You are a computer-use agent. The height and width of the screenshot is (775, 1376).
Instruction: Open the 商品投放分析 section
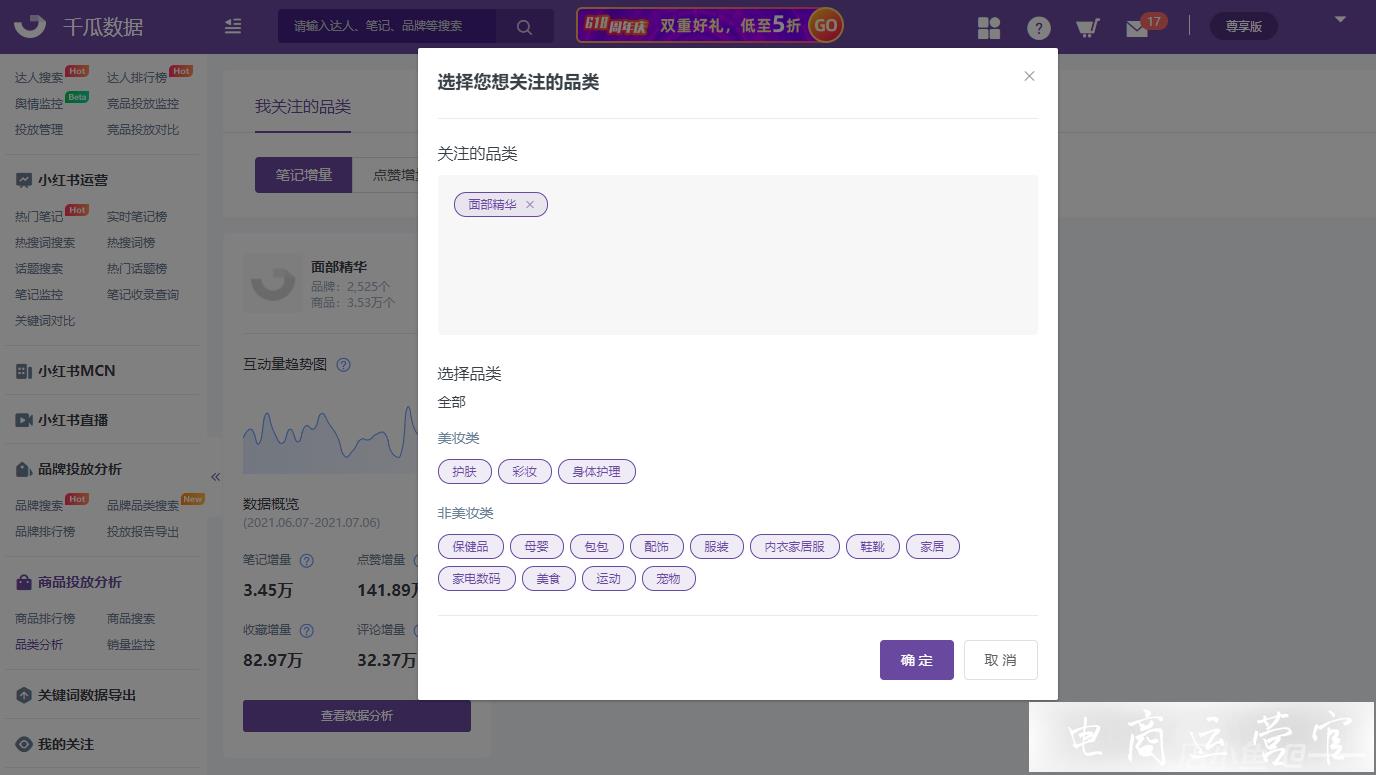click(x=68, y=582)
